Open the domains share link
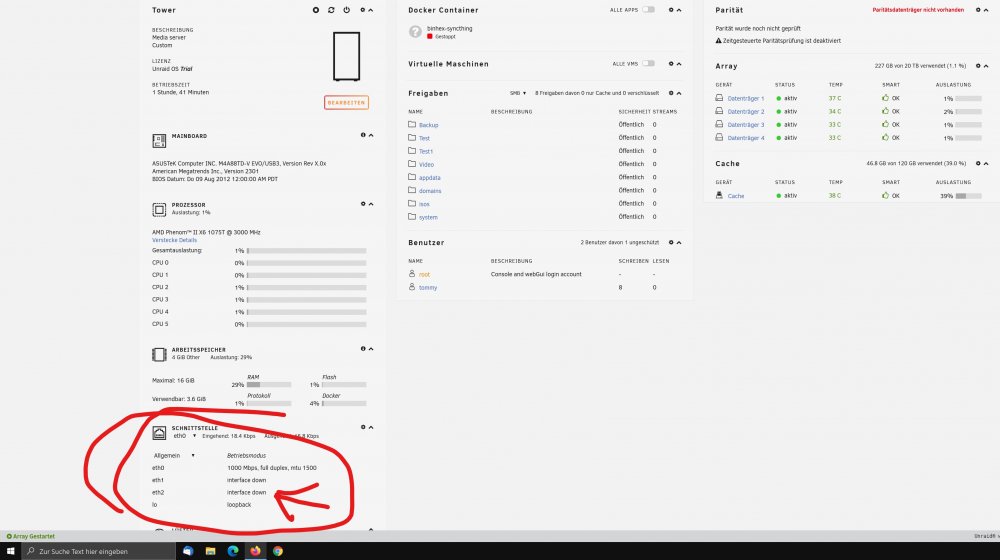The height and width of the screenshot is (560, 1000). click(430, 191)
